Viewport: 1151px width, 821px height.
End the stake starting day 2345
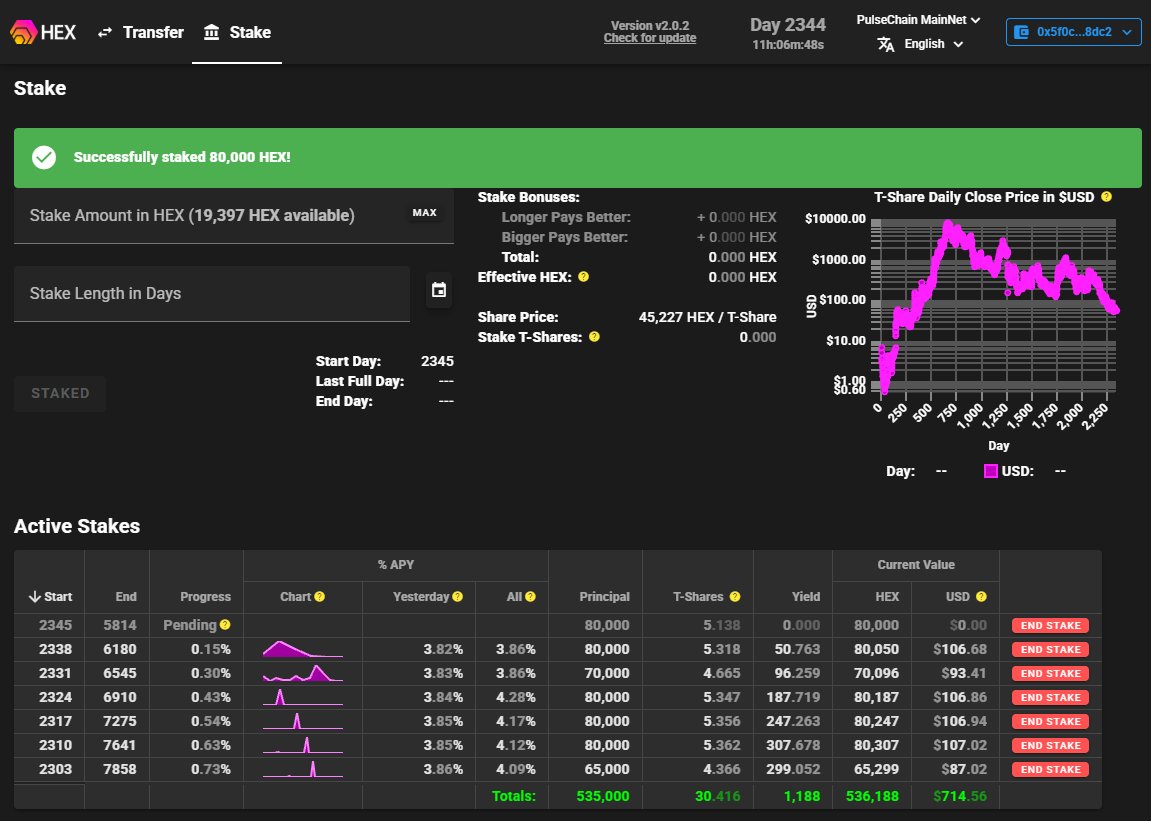[x=1050, y=626]
